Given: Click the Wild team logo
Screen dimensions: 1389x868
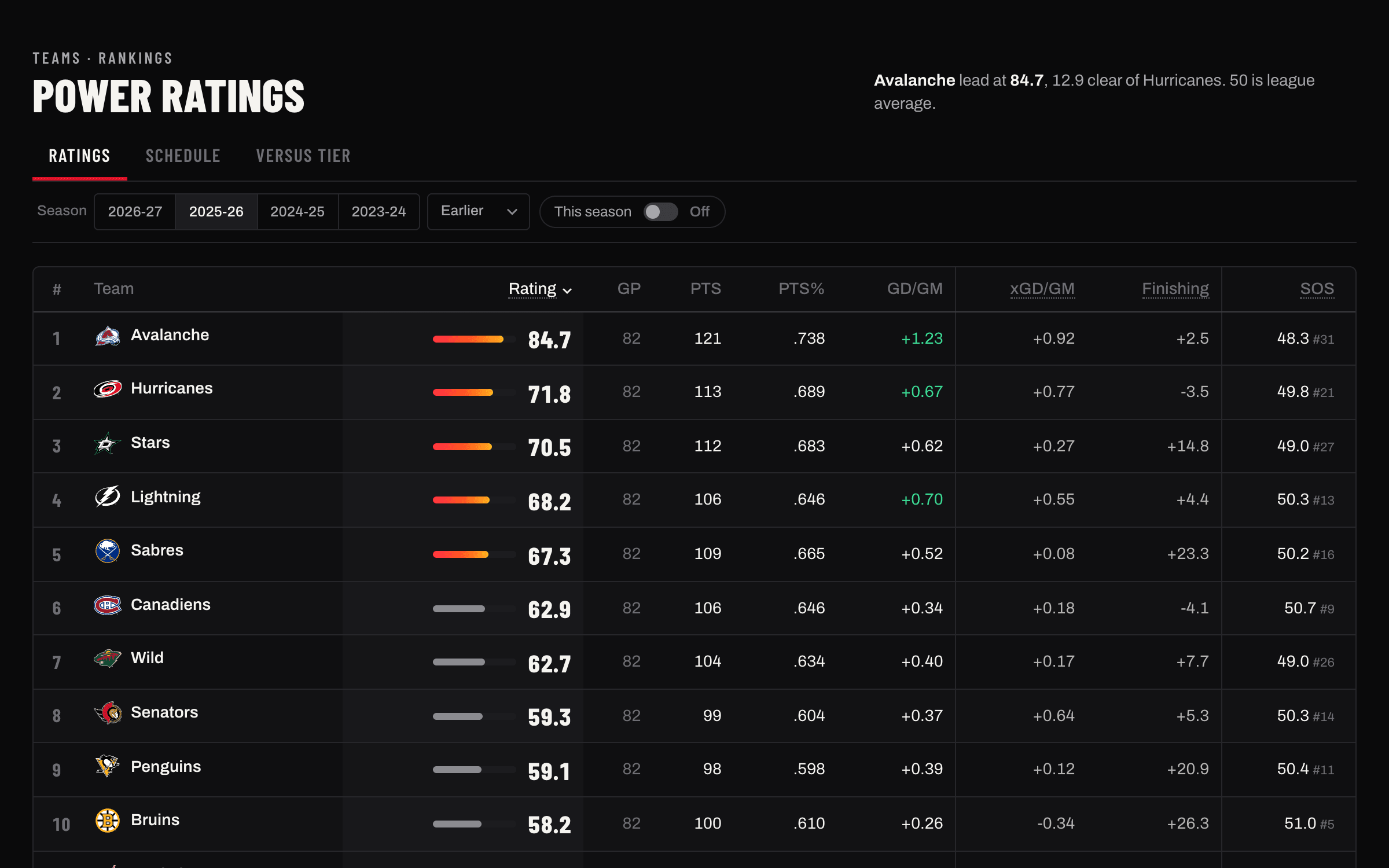Looking at the screenshot, I should click(108, 659).
